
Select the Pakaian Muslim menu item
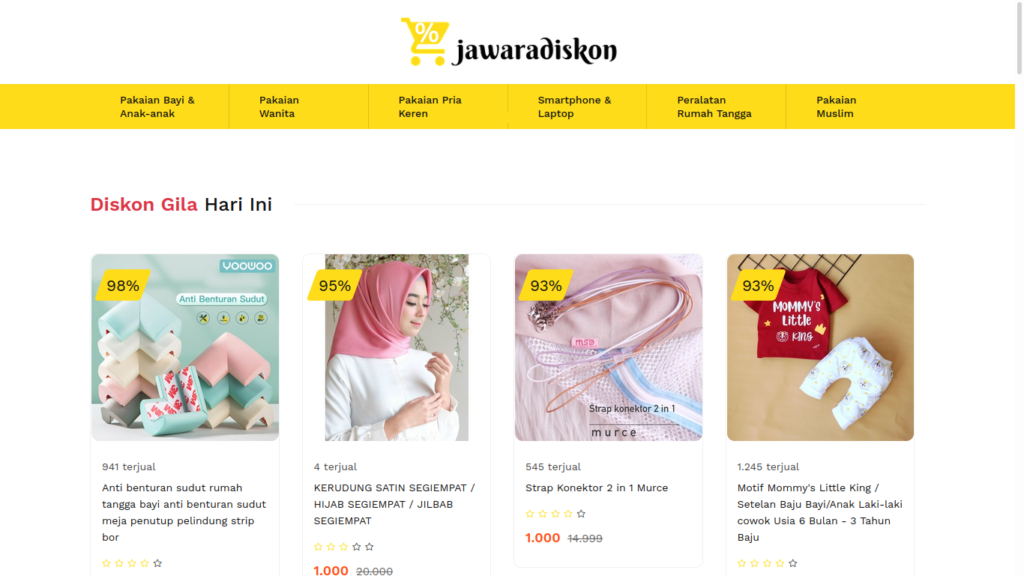[x=836, y=106]
